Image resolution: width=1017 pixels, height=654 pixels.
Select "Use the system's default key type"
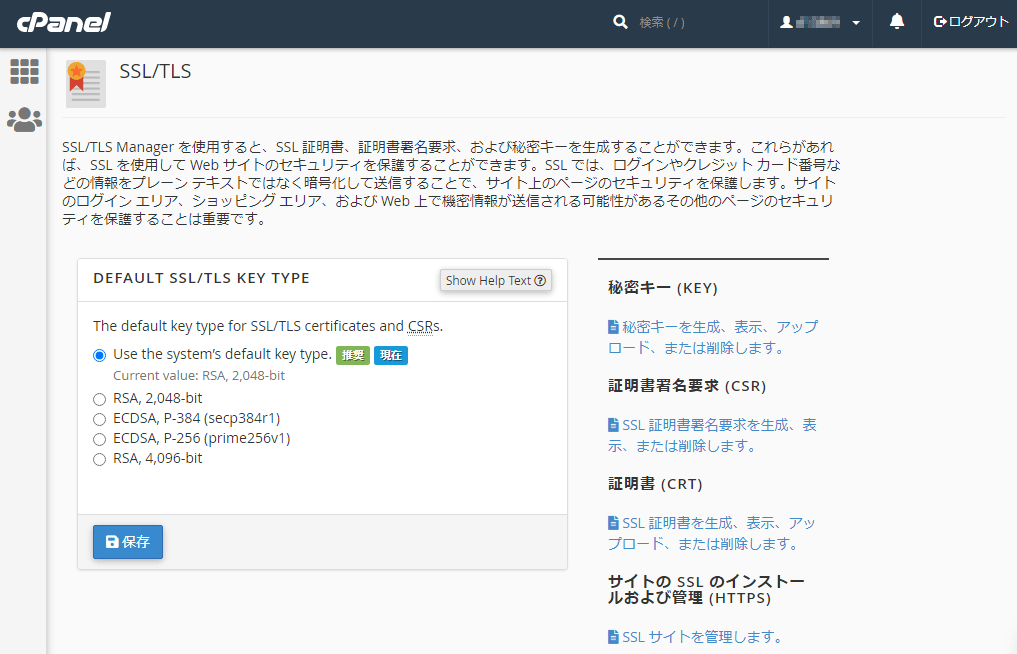[x=99, y=356]
